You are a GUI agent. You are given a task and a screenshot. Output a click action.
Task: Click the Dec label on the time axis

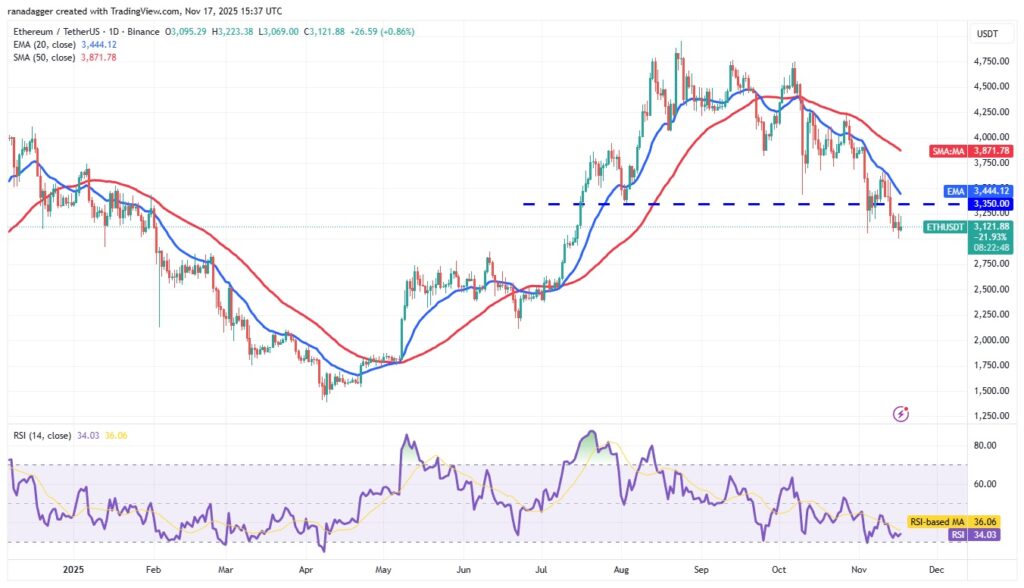click(935, 568)
